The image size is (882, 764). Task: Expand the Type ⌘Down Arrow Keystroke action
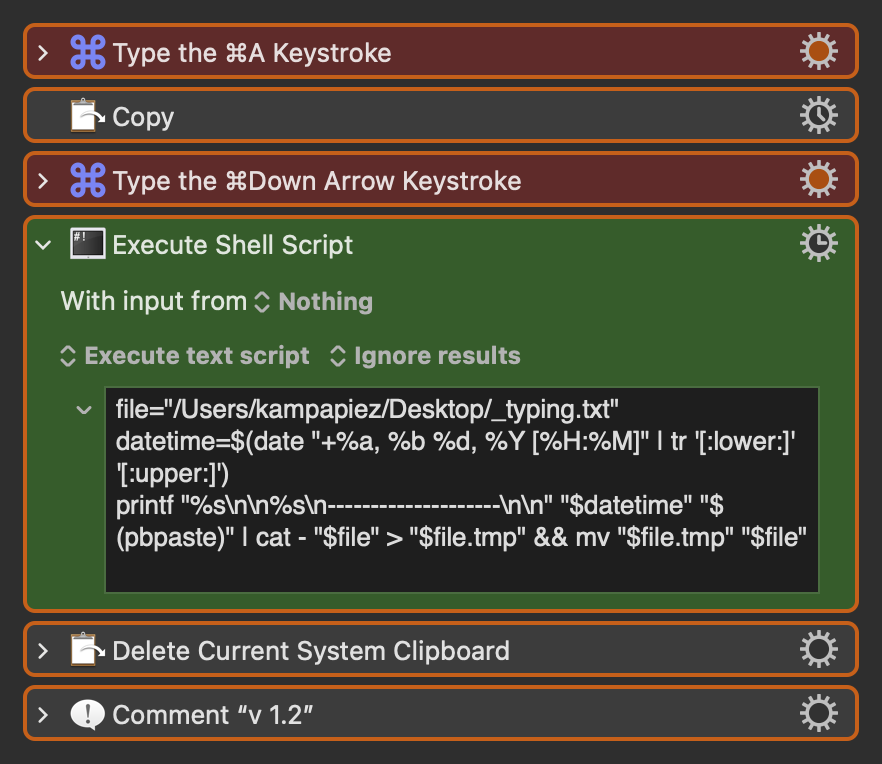(43, 181)
